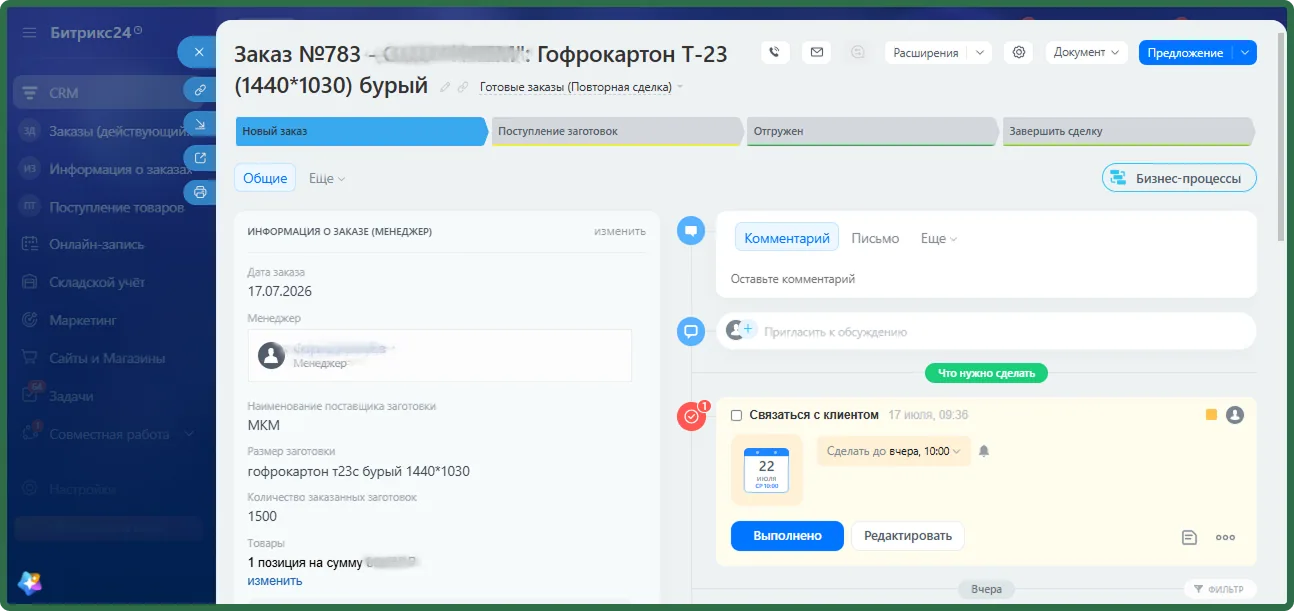Click the Редактировать button
Viewport: 1294px width, 611px height.
[x=908, y=536]
